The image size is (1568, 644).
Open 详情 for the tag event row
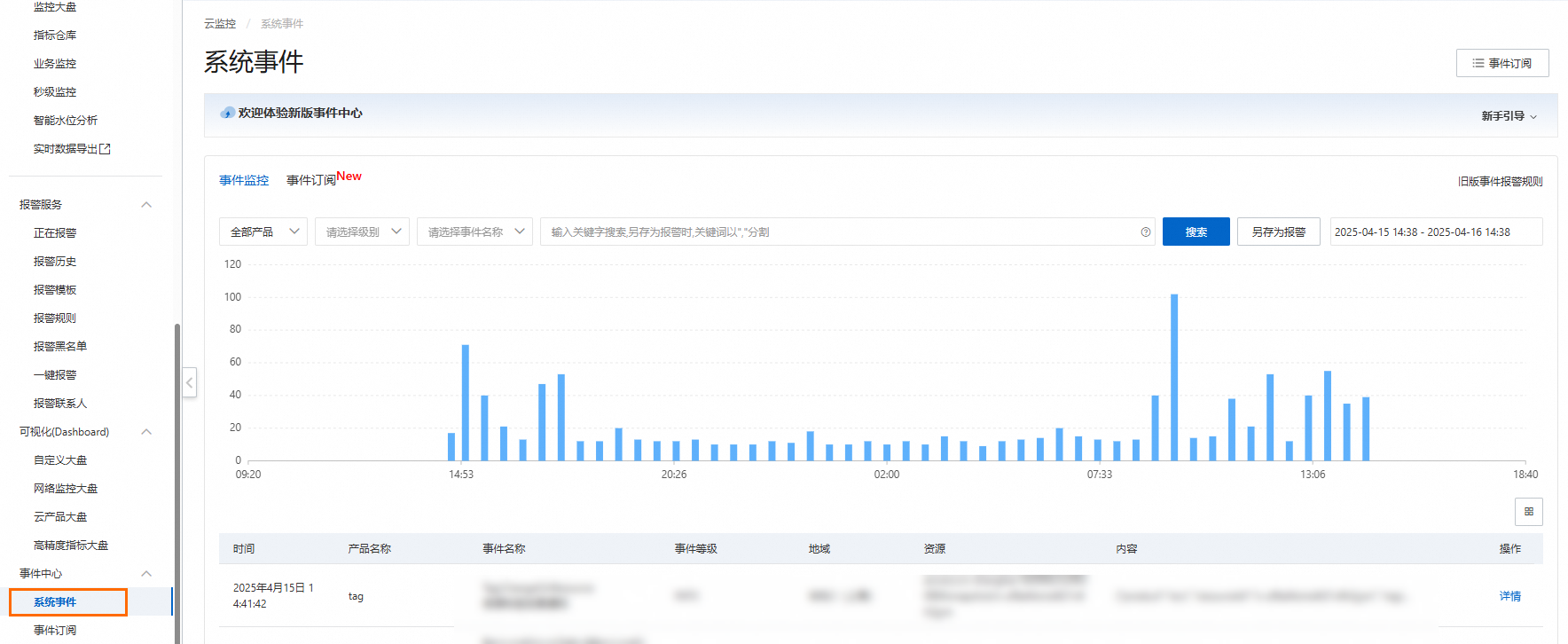1509,596
